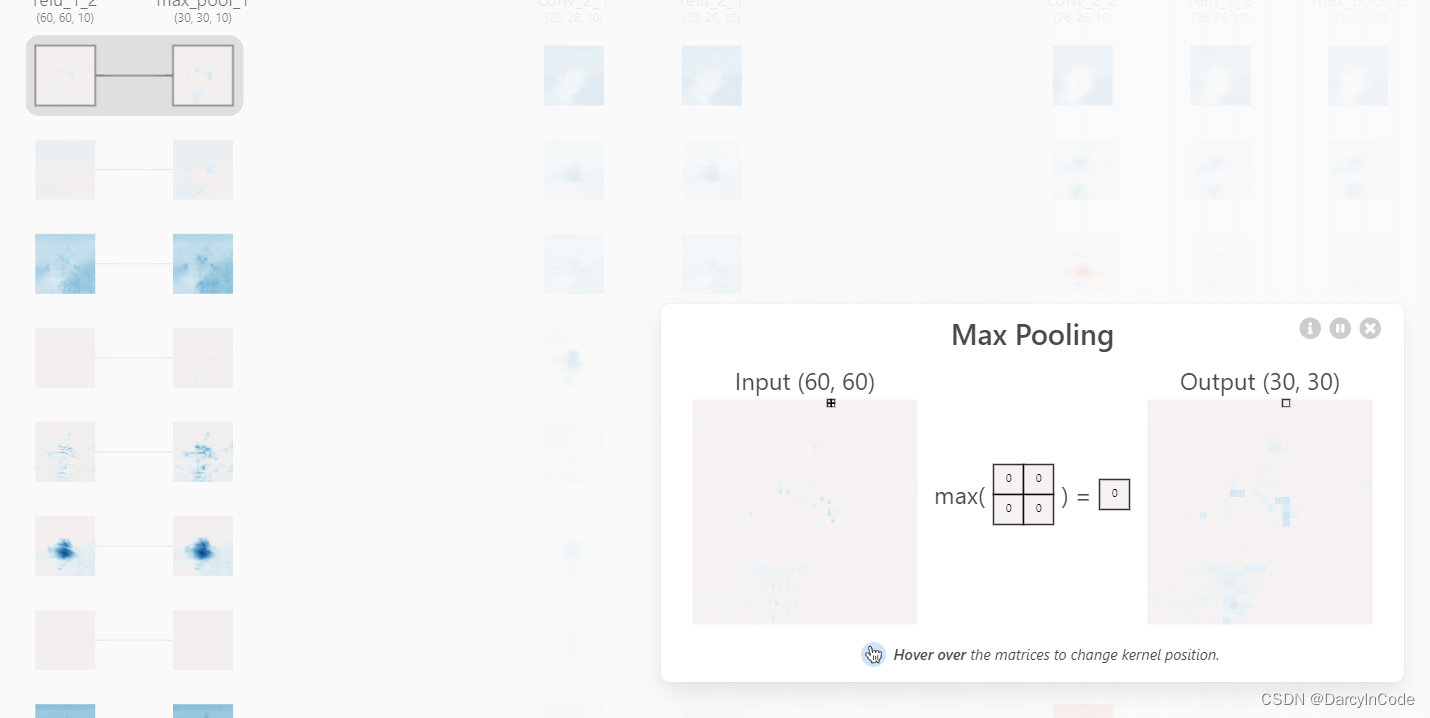Select fourth max_pool_1 feature map
Viewport: 1430px width, 718px height.
point(203,357)
